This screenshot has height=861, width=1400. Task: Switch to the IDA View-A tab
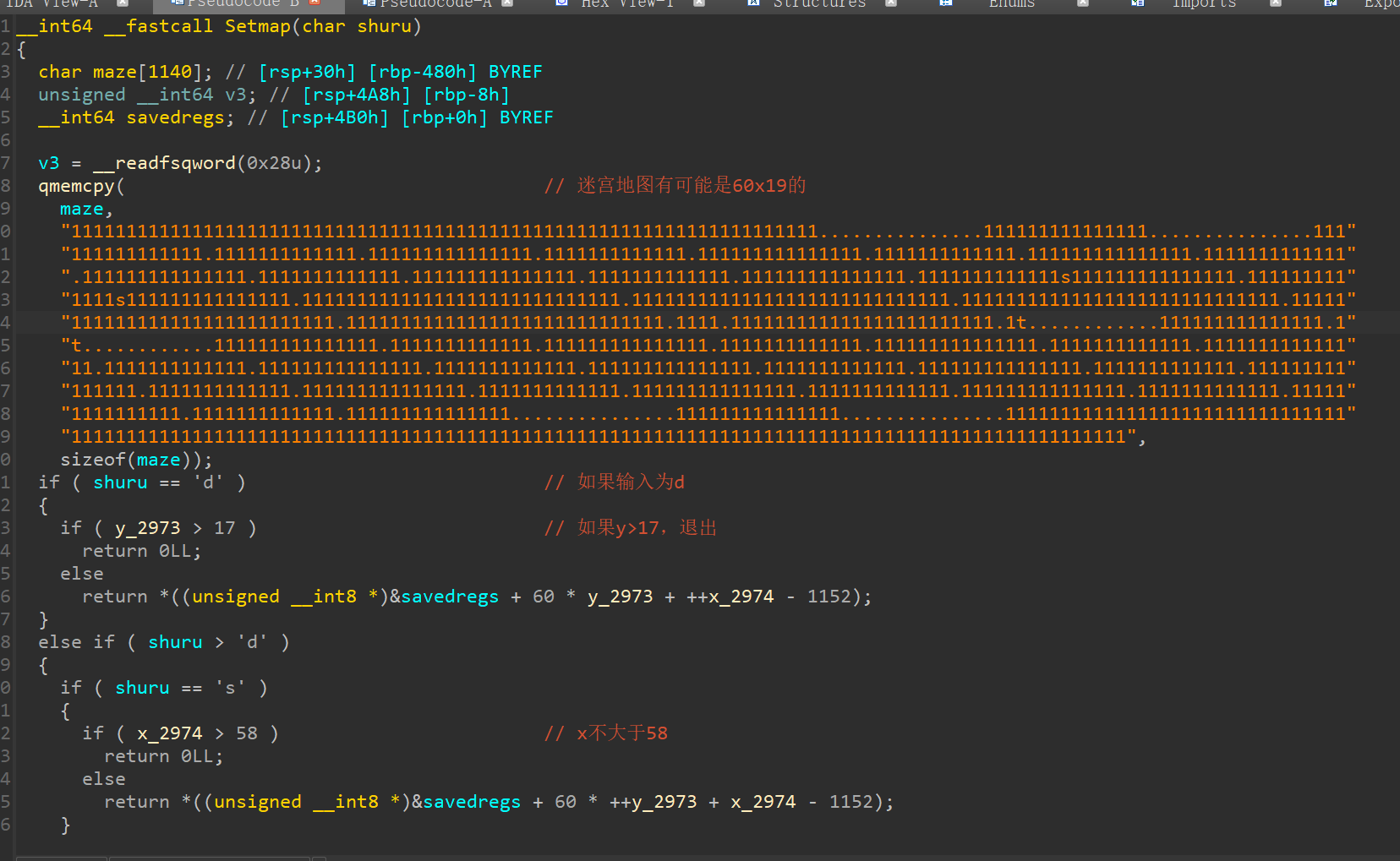tap(52, 3)
